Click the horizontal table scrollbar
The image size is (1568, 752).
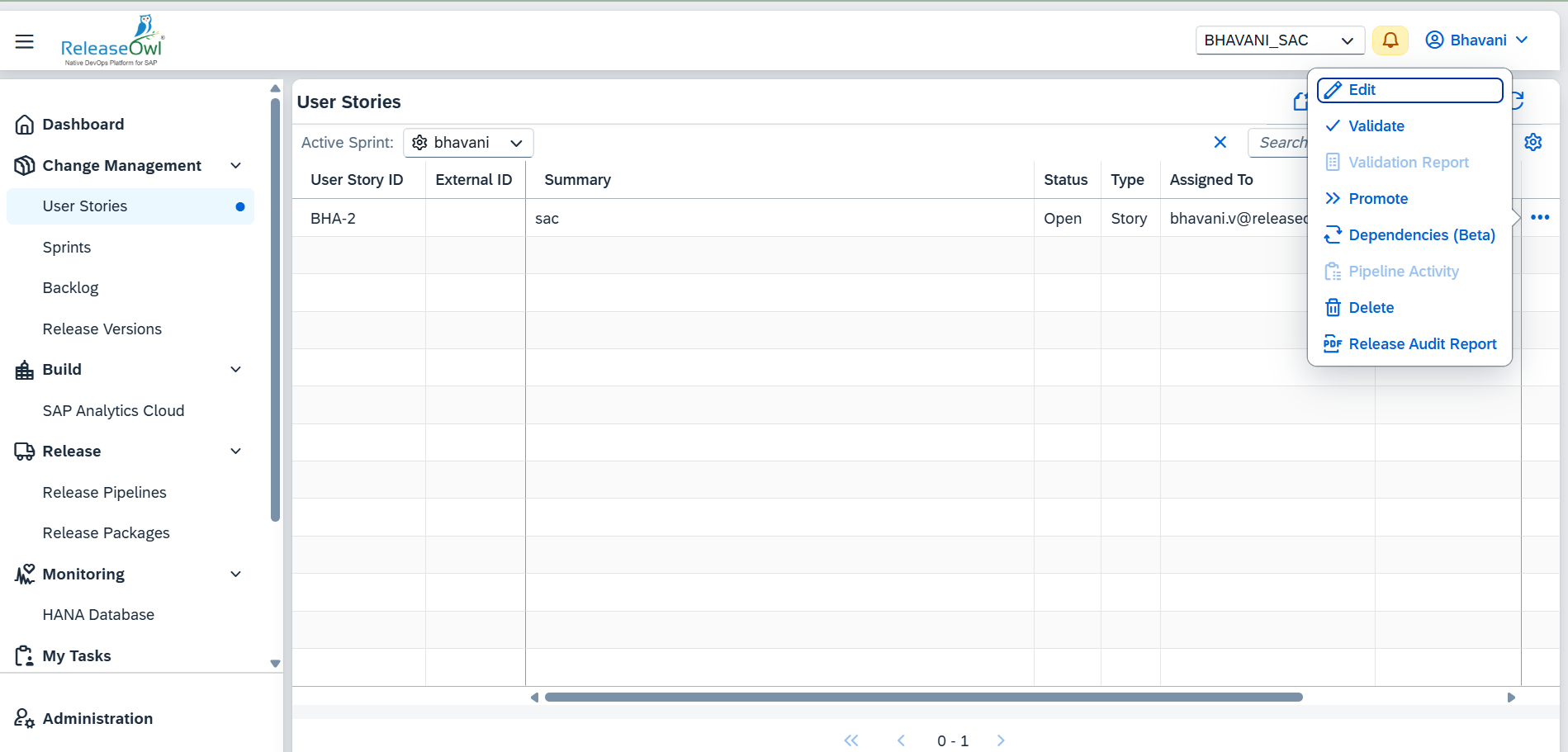[x=923, y=698]
